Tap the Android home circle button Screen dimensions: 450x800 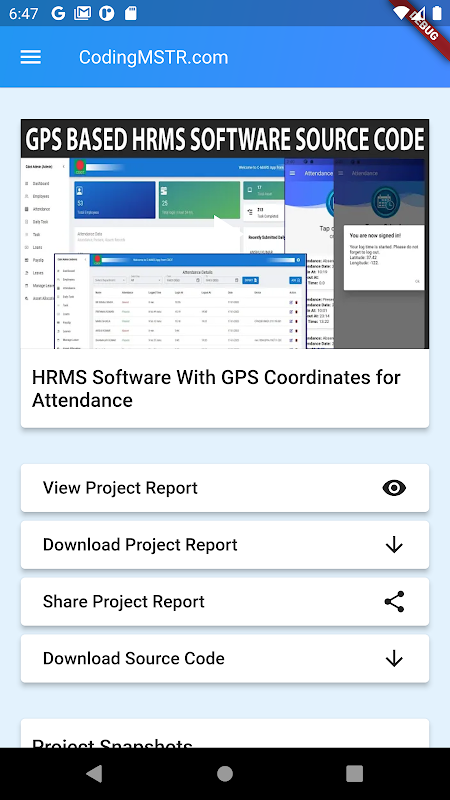224,773
